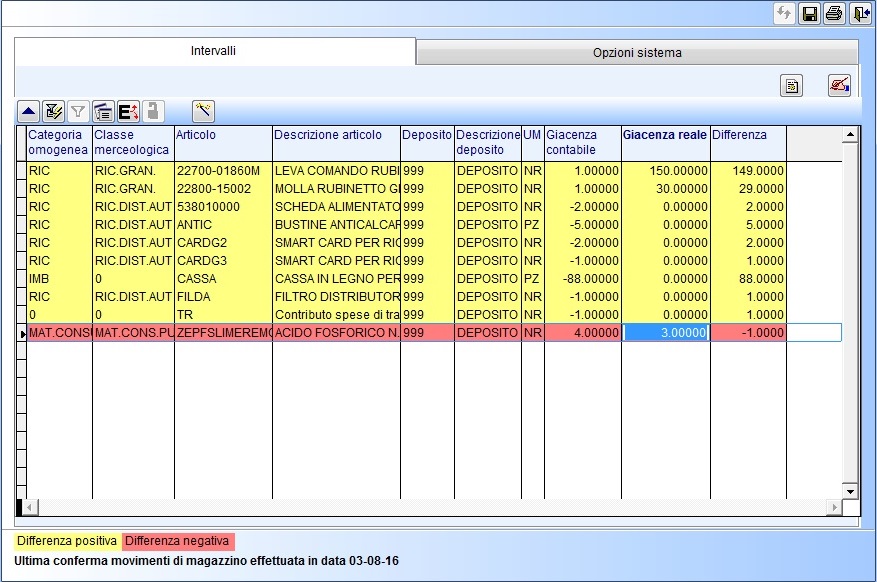The height and width of the screenshot is (582, 877).
Task: Click the CASSA IN LEGNO PER description cell
Action: pos(336,278)
